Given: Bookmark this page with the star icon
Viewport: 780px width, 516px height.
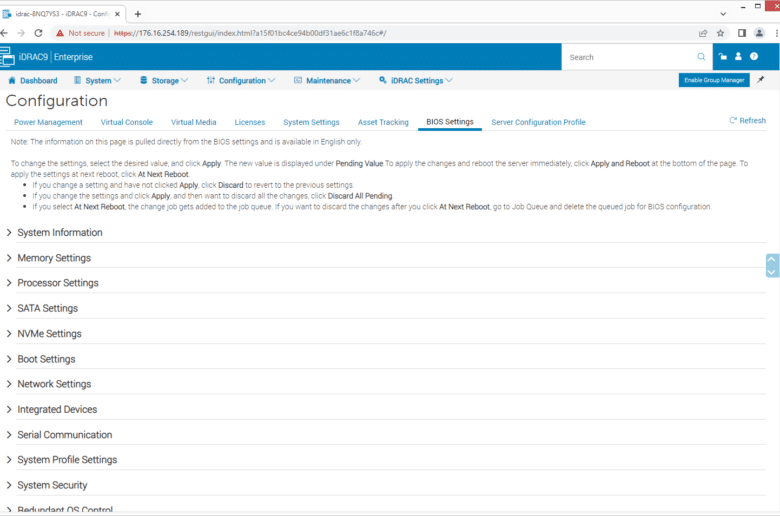Looking at the screenshot, I should pos(720,33).
